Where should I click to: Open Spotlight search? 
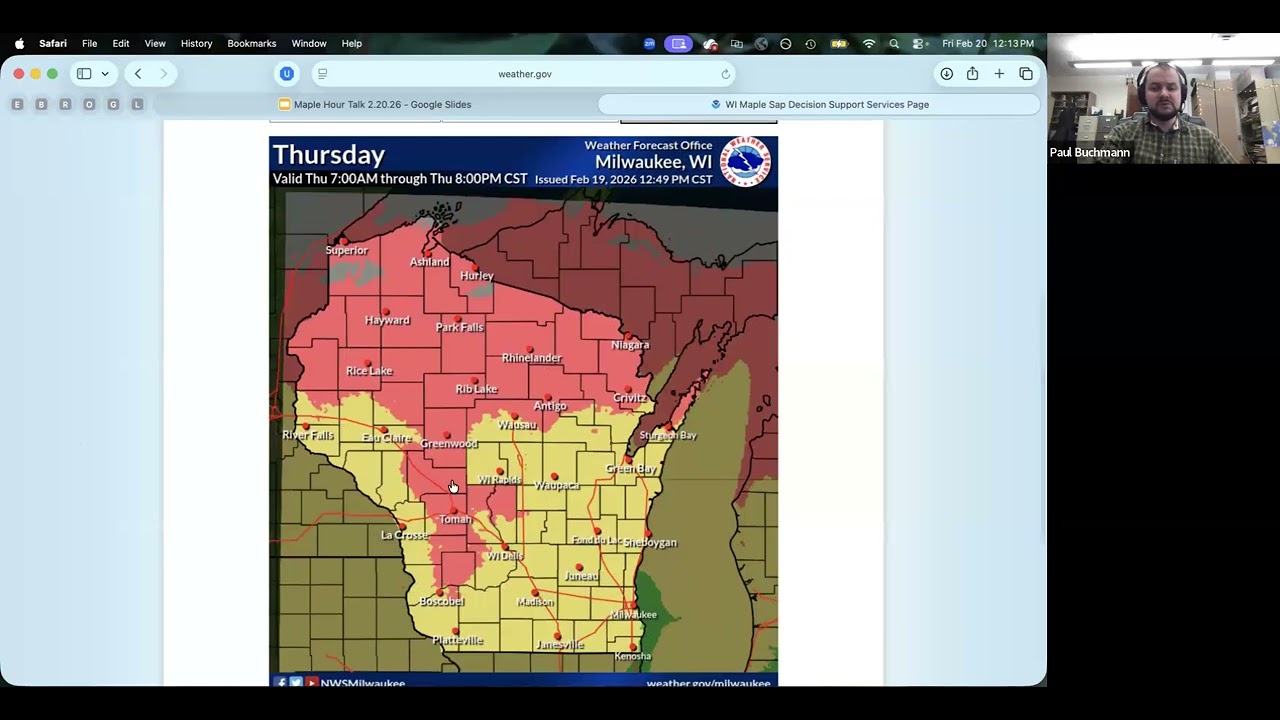(894, 43)
